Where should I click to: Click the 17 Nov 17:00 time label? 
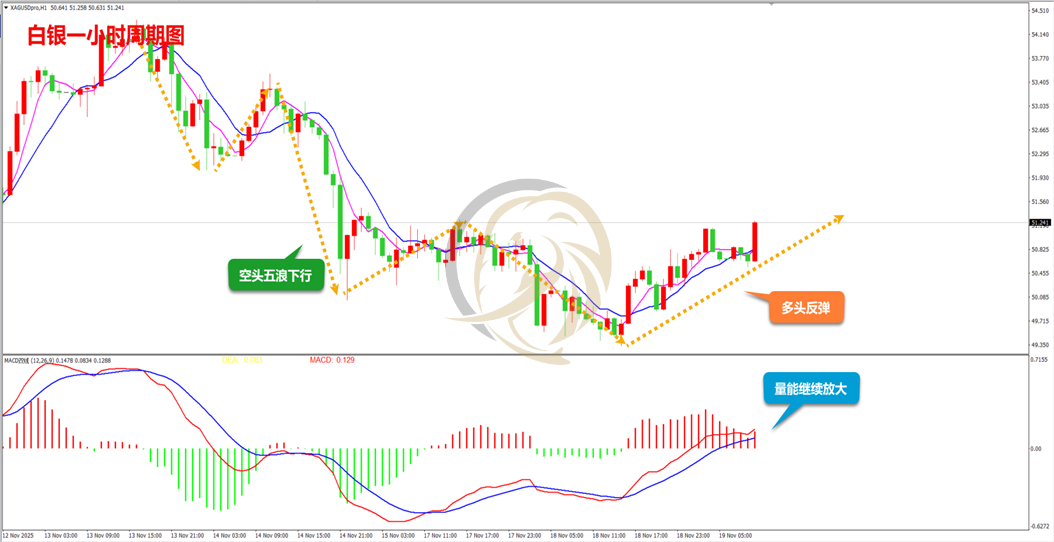(x=481, y=536)
